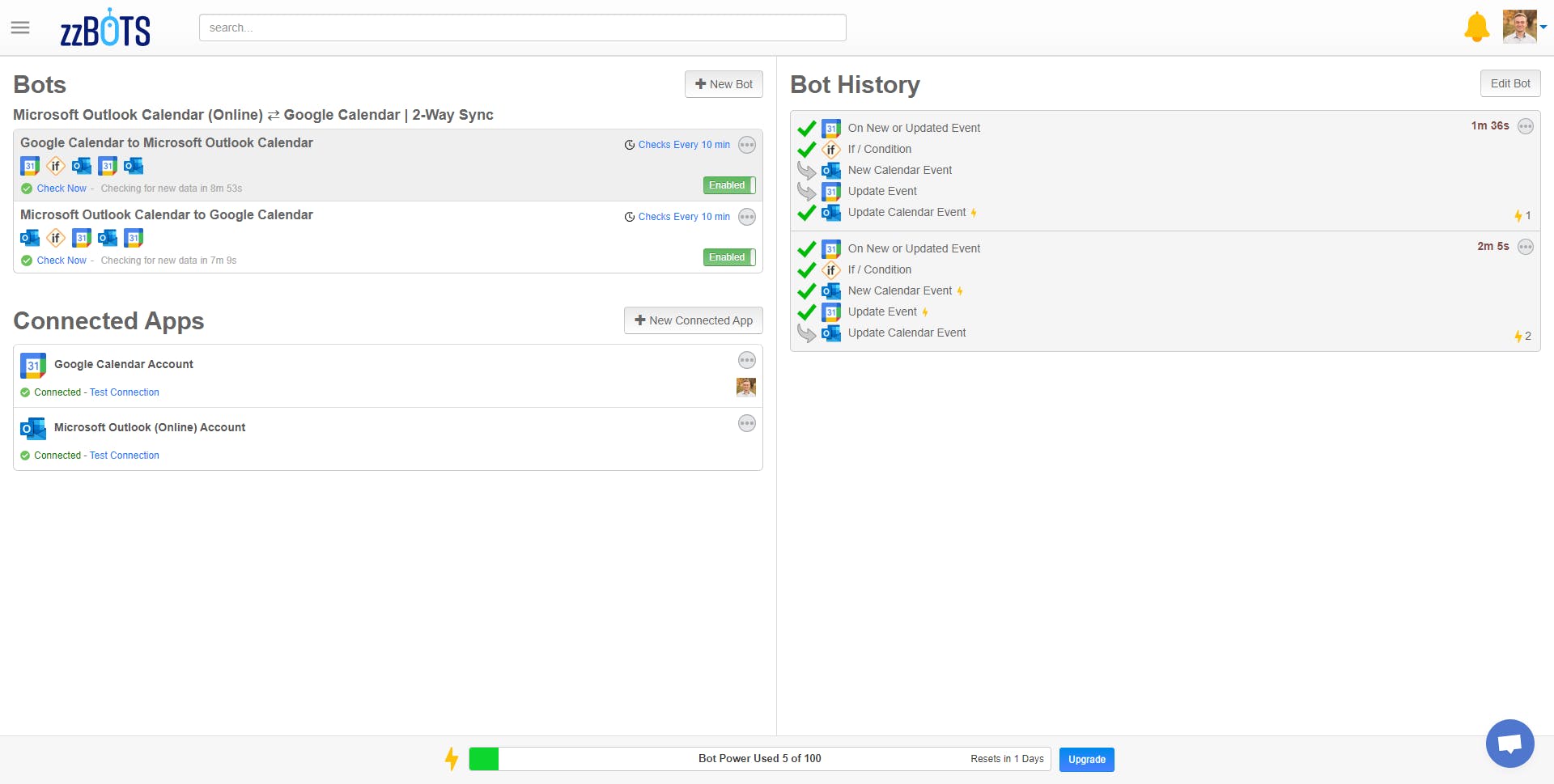The width and height of the screenshot is (1554, 784).
Task: Click the Outlook icon of Update Calendar Event in the 1m 36s run
Action: [x=831, y=213]
